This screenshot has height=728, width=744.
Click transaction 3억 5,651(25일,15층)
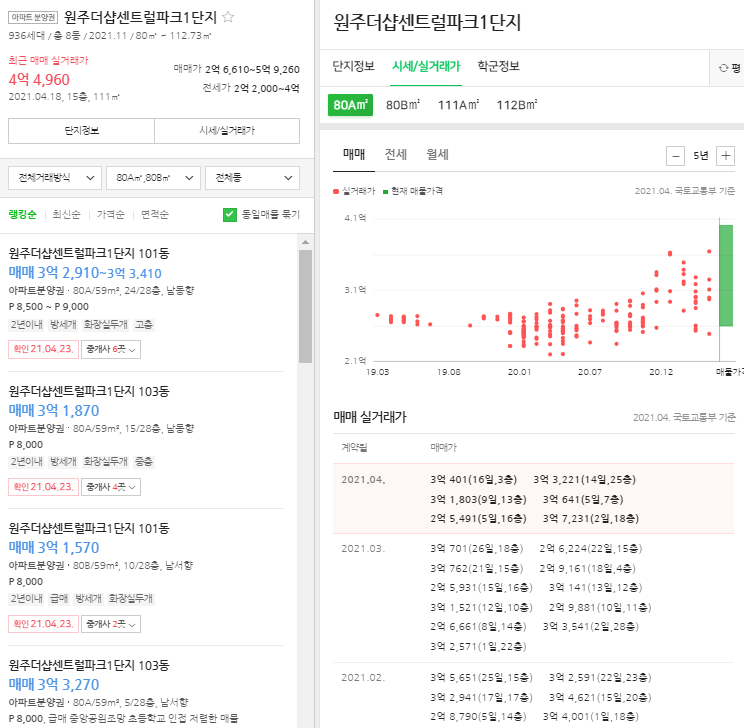point(482,678)
